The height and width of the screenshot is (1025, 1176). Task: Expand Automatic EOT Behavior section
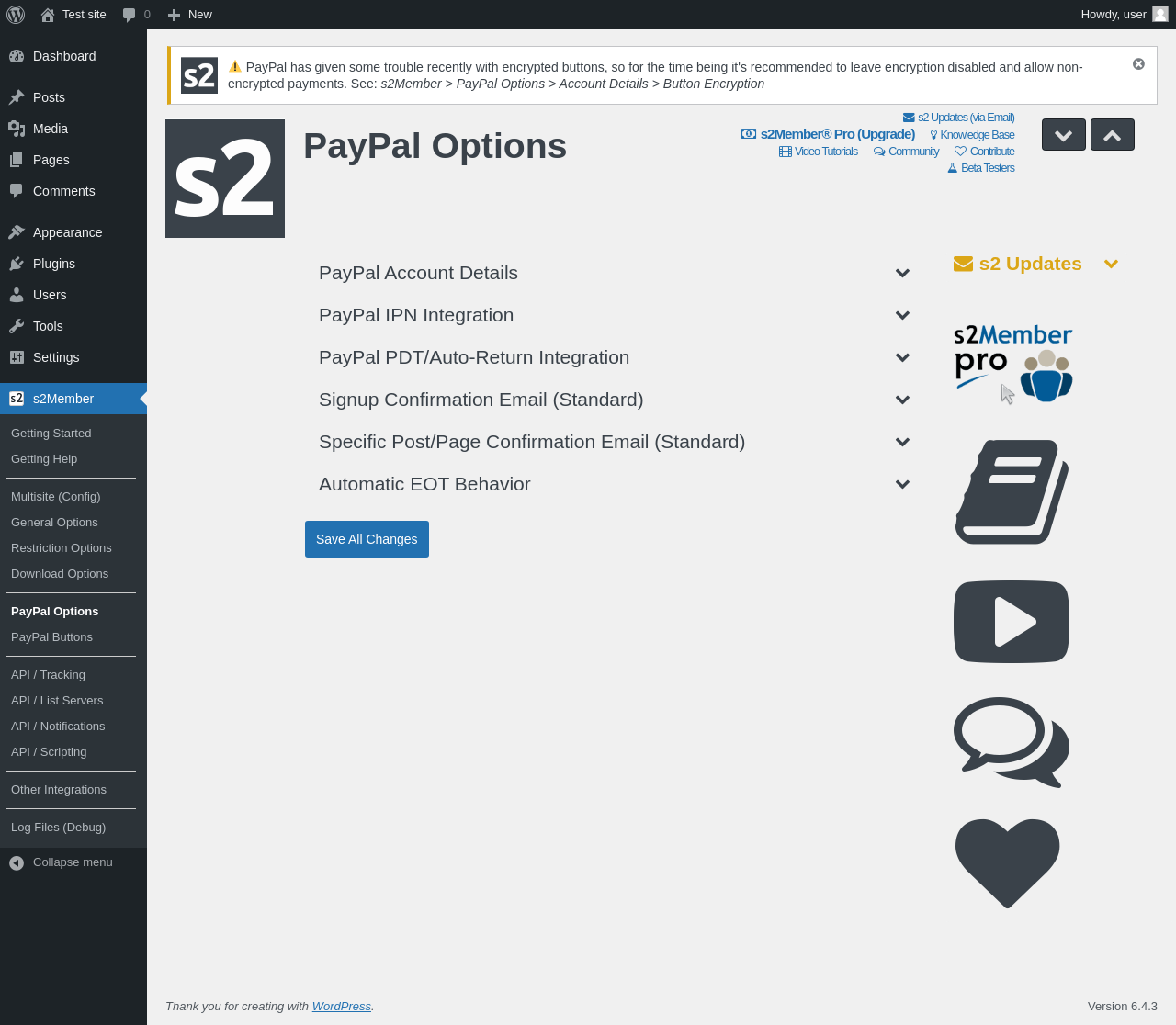[x=614, y=484]
